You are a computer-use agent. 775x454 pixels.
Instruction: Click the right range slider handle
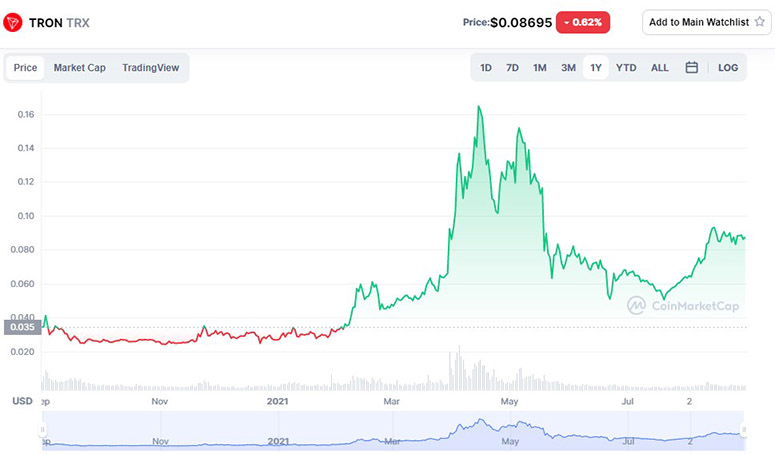(x=743, y=429)
